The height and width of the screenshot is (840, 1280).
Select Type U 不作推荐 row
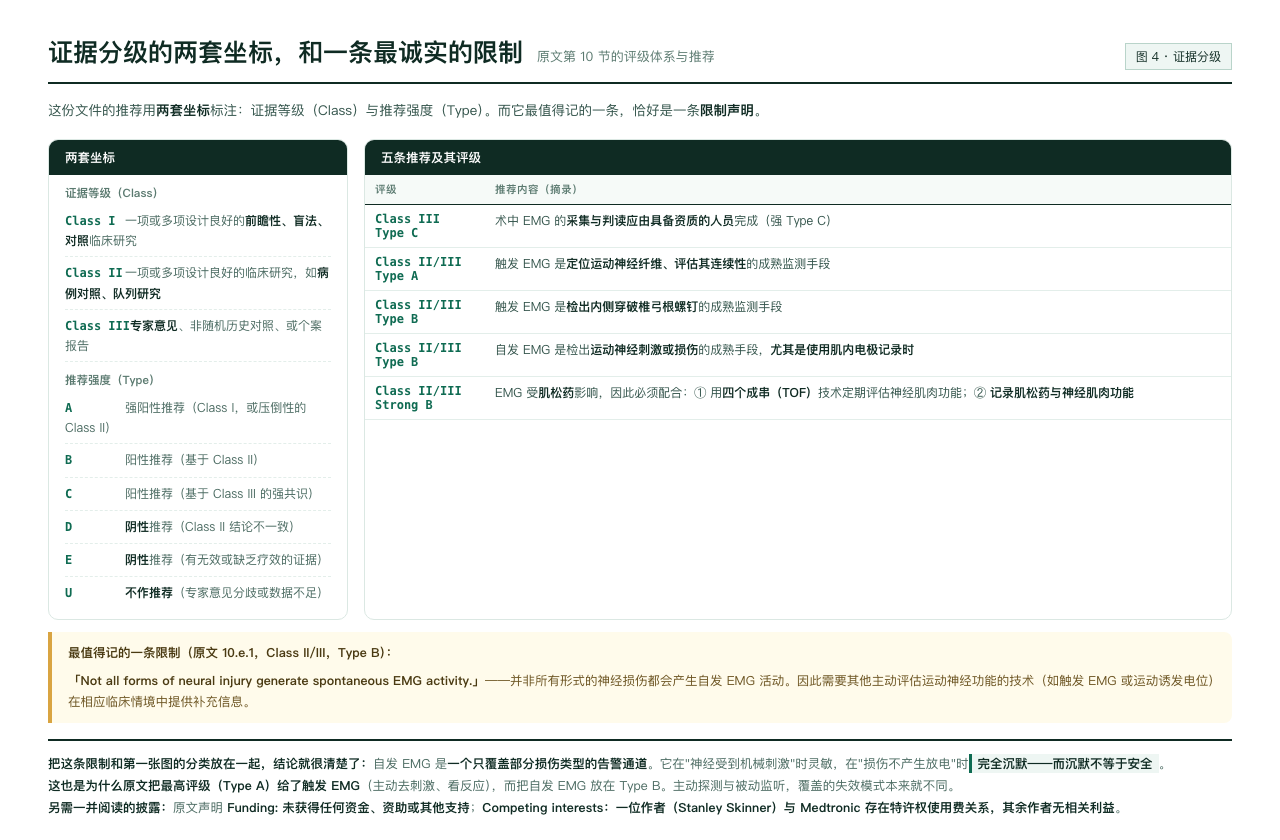[x=198, y=593]
